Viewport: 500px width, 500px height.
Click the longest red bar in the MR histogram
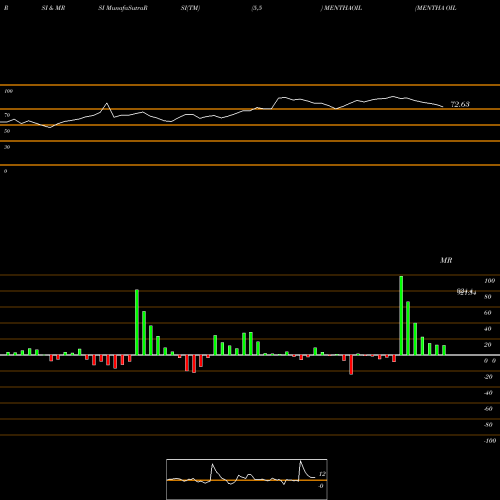pyautogui.click(x=351, y=365)
